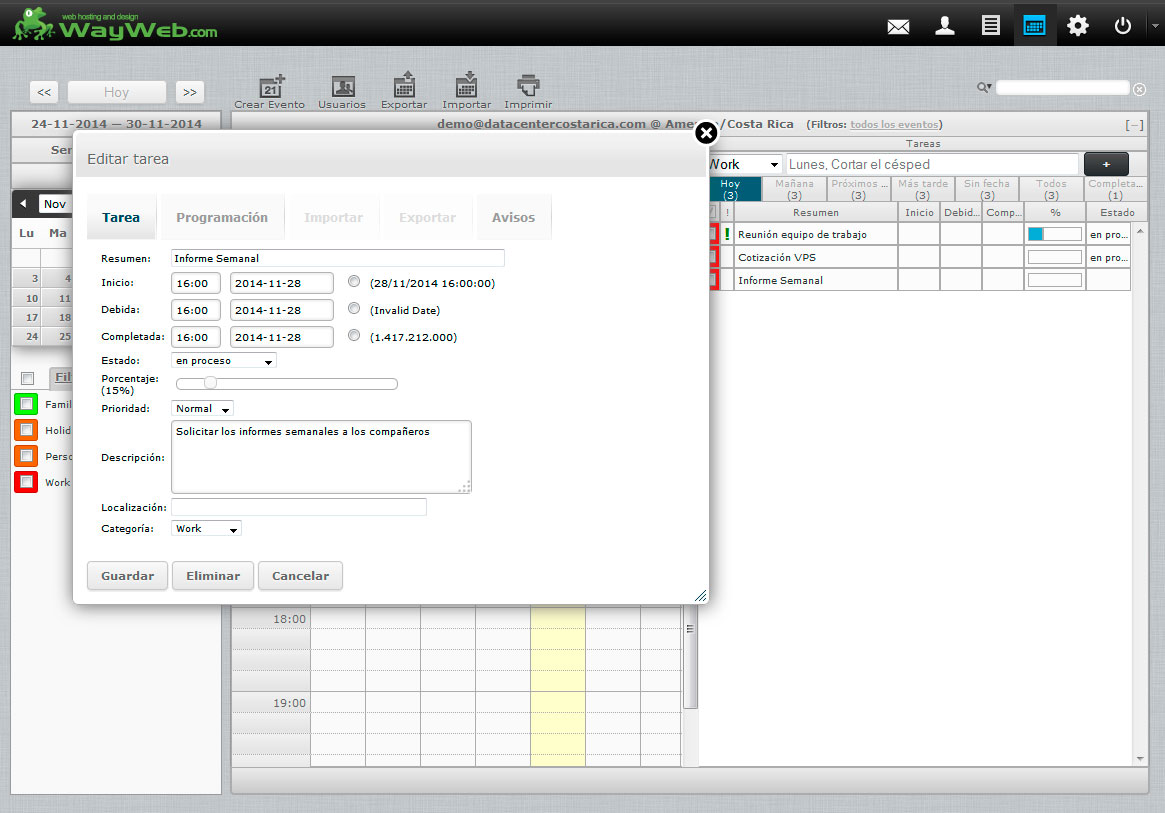Close the Editar tarea dialog
Screen dimensions: 1165x813
click(x=706, y=133)
